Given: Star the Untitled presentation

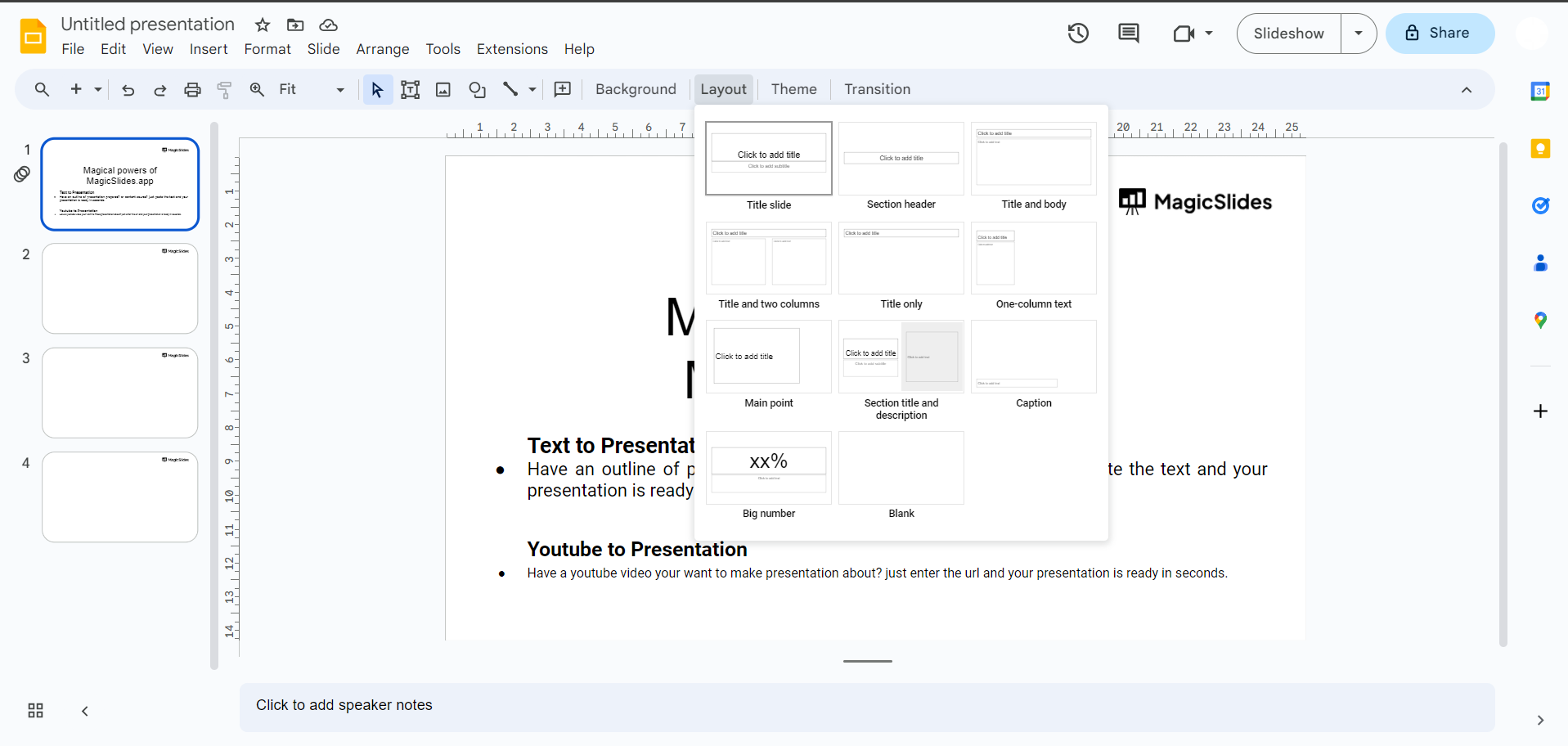Looking at the screenshot, I should point(263,25).
